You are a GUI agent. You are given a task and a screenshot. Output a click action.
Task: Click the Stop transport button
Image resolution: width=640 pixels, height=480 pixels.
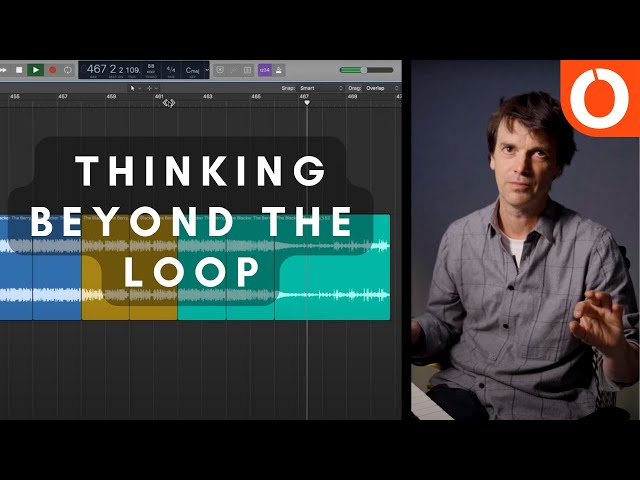19,70
